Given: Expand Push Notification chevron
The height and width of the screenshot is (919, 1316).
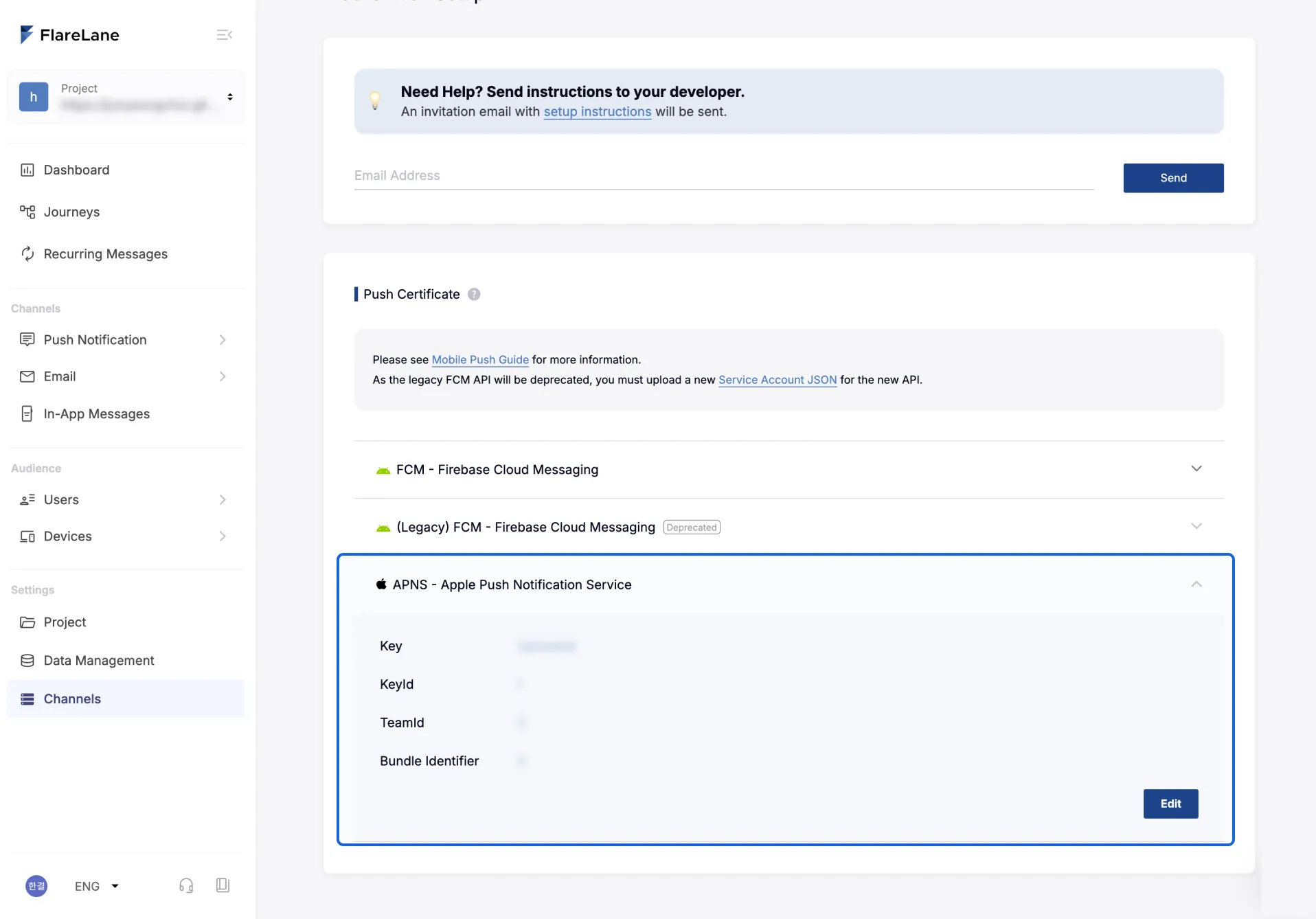Looking at the screenshot, I should (223, 339).
